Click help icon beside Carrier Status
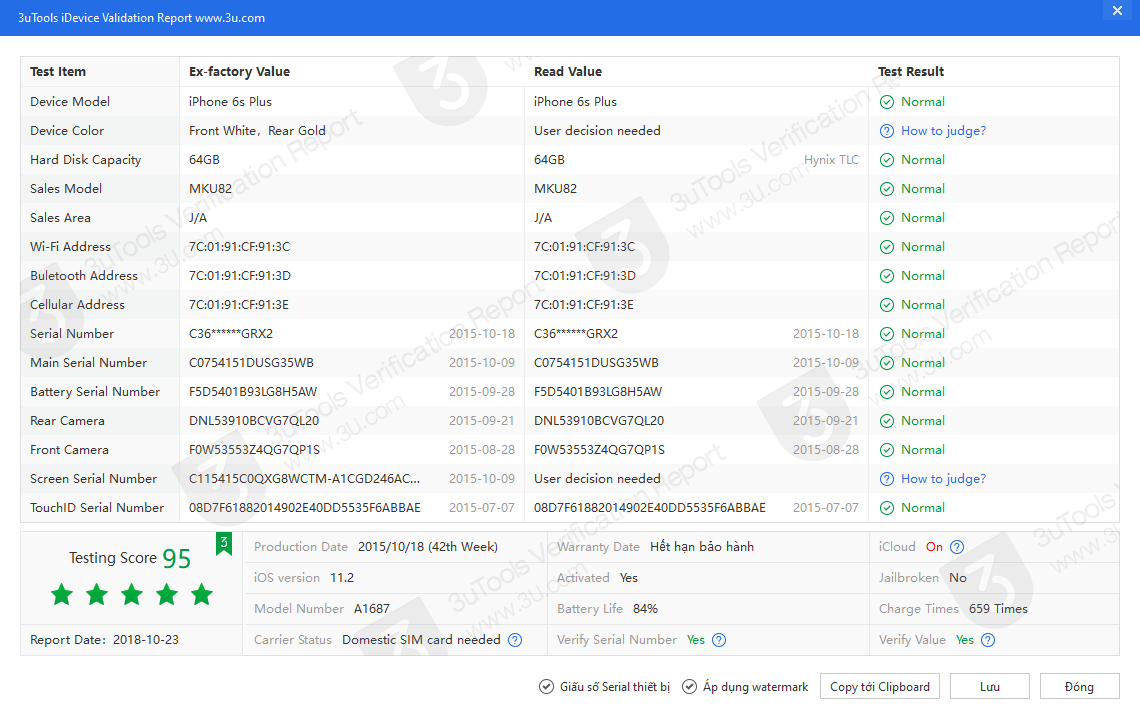Image resolution: width=1140 pixels, height=720 pixels. click(x=515, y=640)
